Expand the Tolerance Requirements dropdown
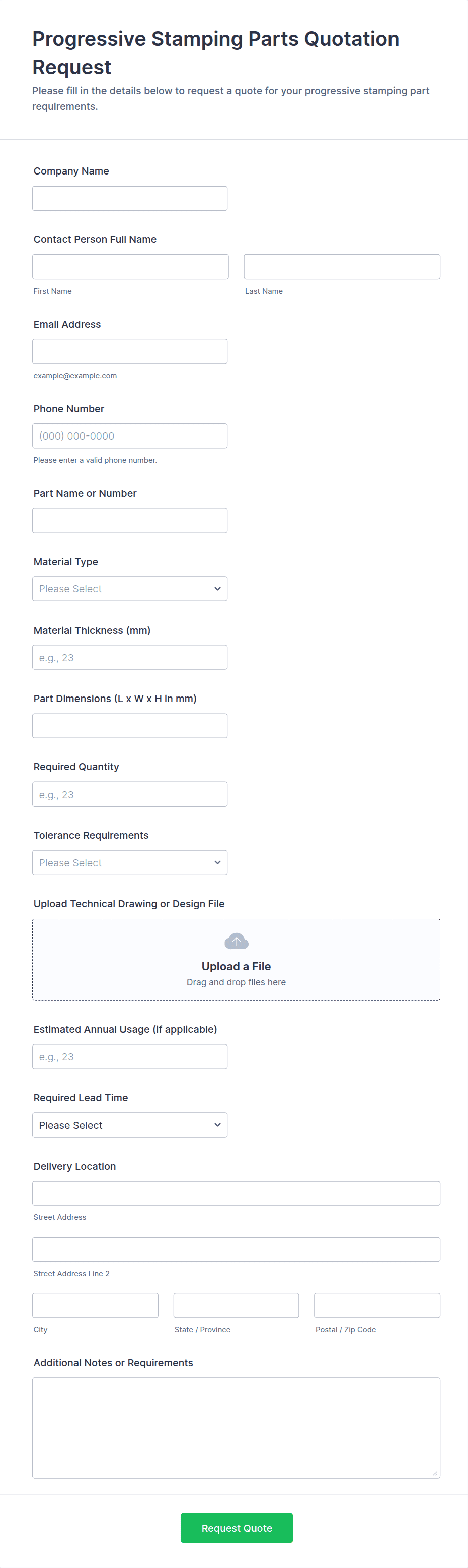The width and height of the screenshot is (468, 1568). click(x=129, y=862)
